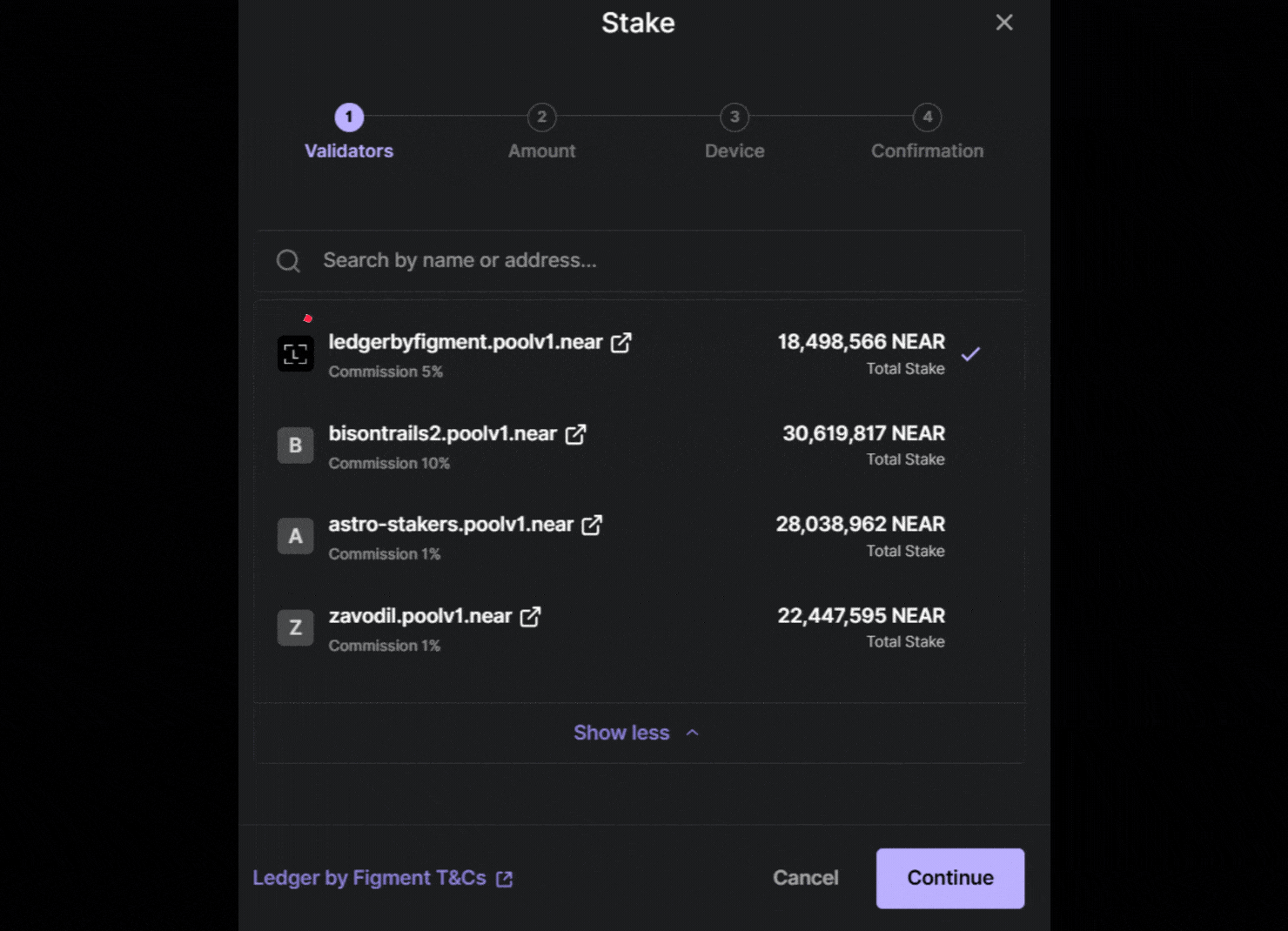Deselect the ledgerbyfigment.poolv1.near validator checkmark
Screen dimensions: 1288x931
coord(972,353)
